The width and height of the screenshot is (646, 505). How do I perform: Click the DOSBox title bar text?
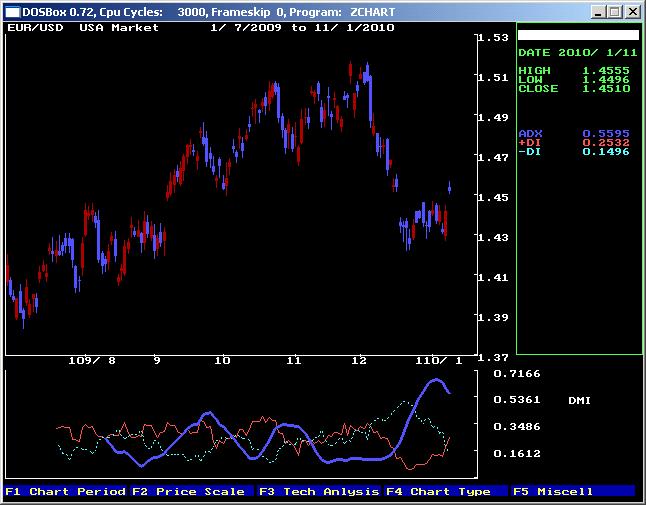209,12
